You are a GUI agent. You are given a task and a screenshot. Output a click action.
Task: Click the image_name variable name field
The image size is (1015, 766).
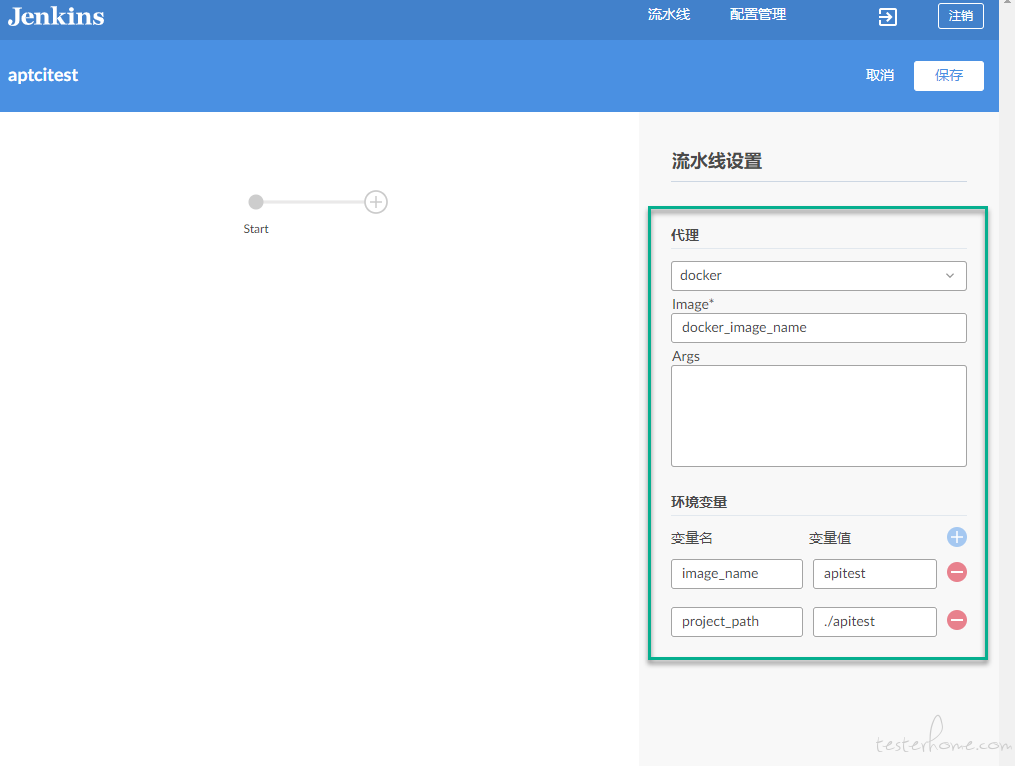[x=737, y=574]
